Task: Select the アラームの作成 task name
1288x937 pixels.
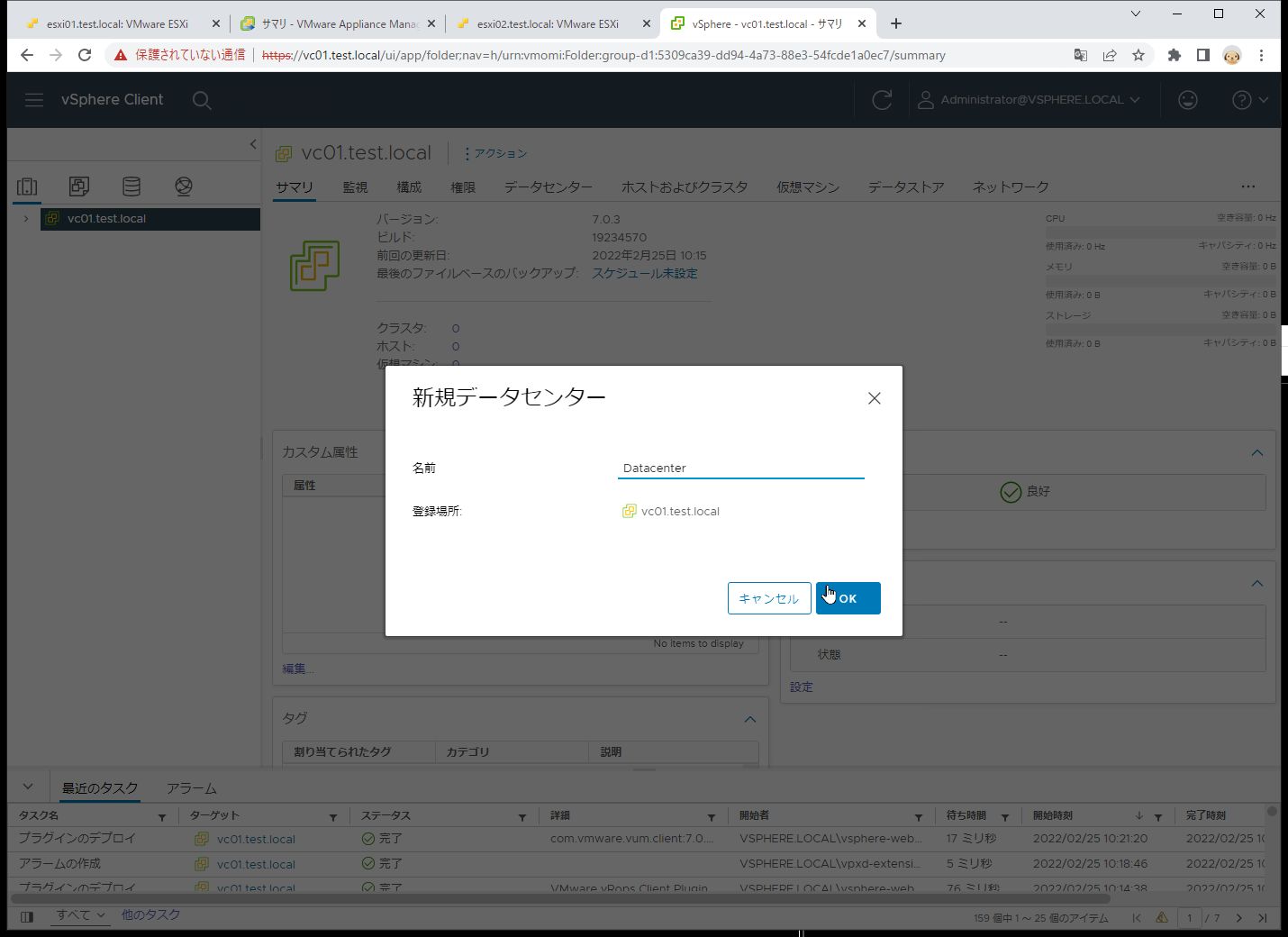Action: point(59,863)
